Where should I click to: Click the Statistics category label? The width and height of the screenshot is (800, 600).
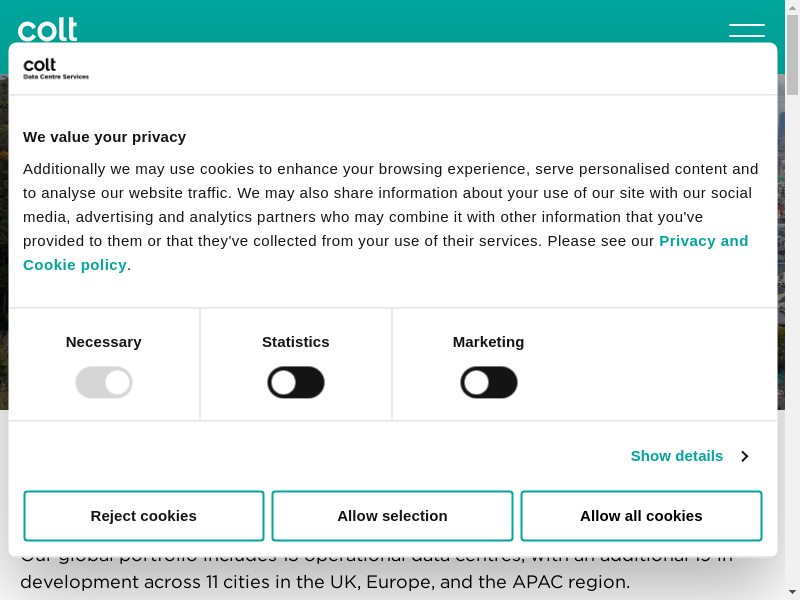[x=296, y=342]
